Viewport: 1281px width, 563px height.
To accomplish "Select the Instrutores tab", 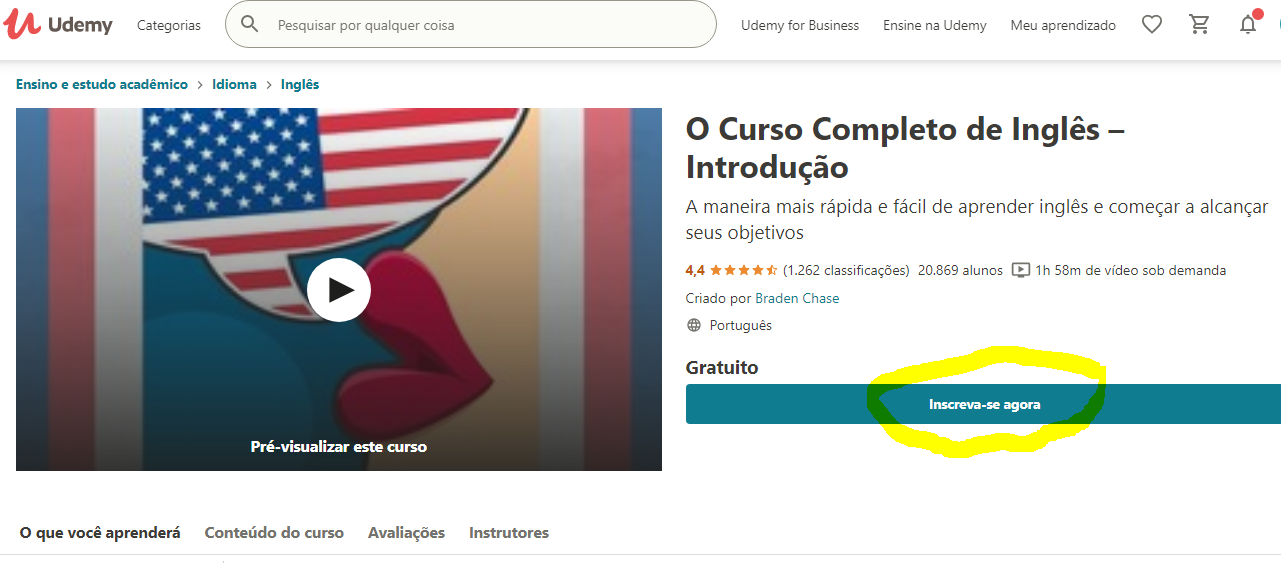I will pos(509,533).
